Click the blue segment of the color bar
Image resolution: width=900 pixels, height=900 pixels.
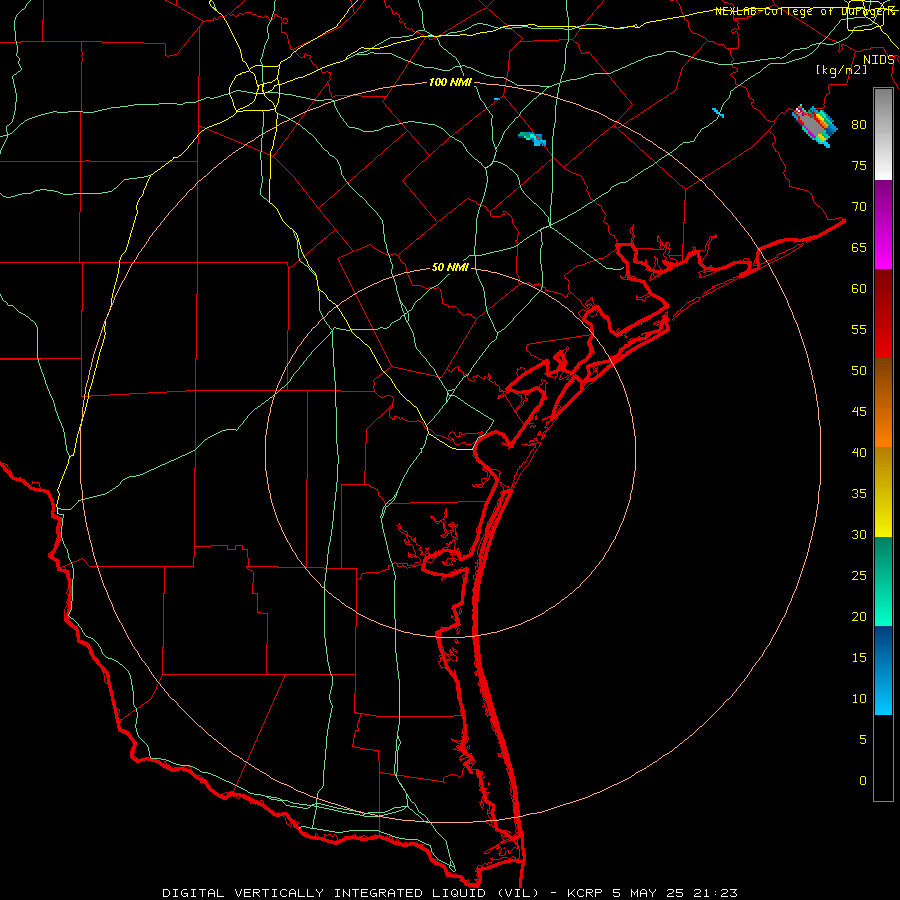883,670
